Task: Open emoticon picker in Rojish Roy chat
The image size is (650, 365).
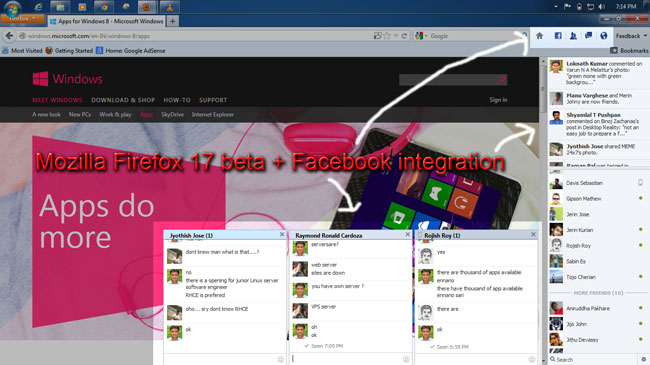Action: 532,359
